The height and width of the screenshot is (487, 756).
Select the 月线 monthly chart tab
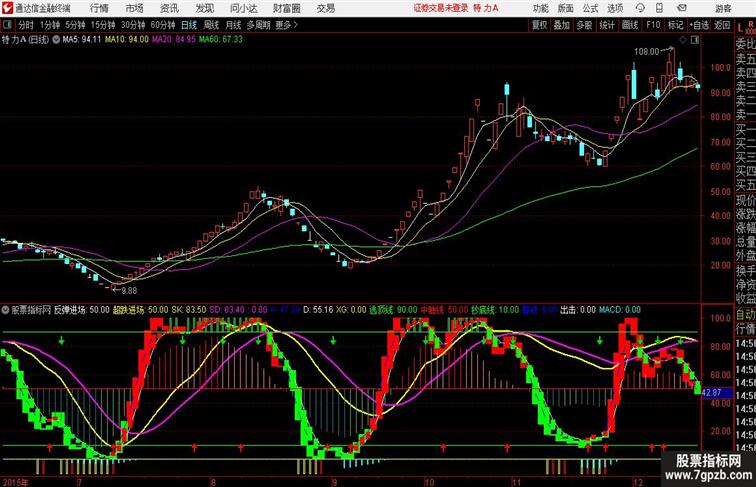tap(233, 25)
